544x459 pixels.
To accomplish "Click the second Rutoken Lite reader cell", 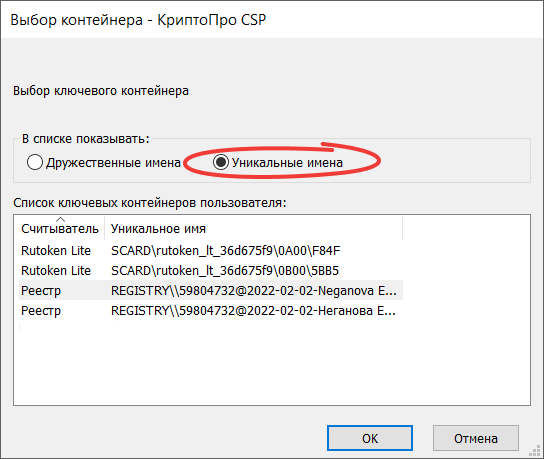I will click(56, 270).
